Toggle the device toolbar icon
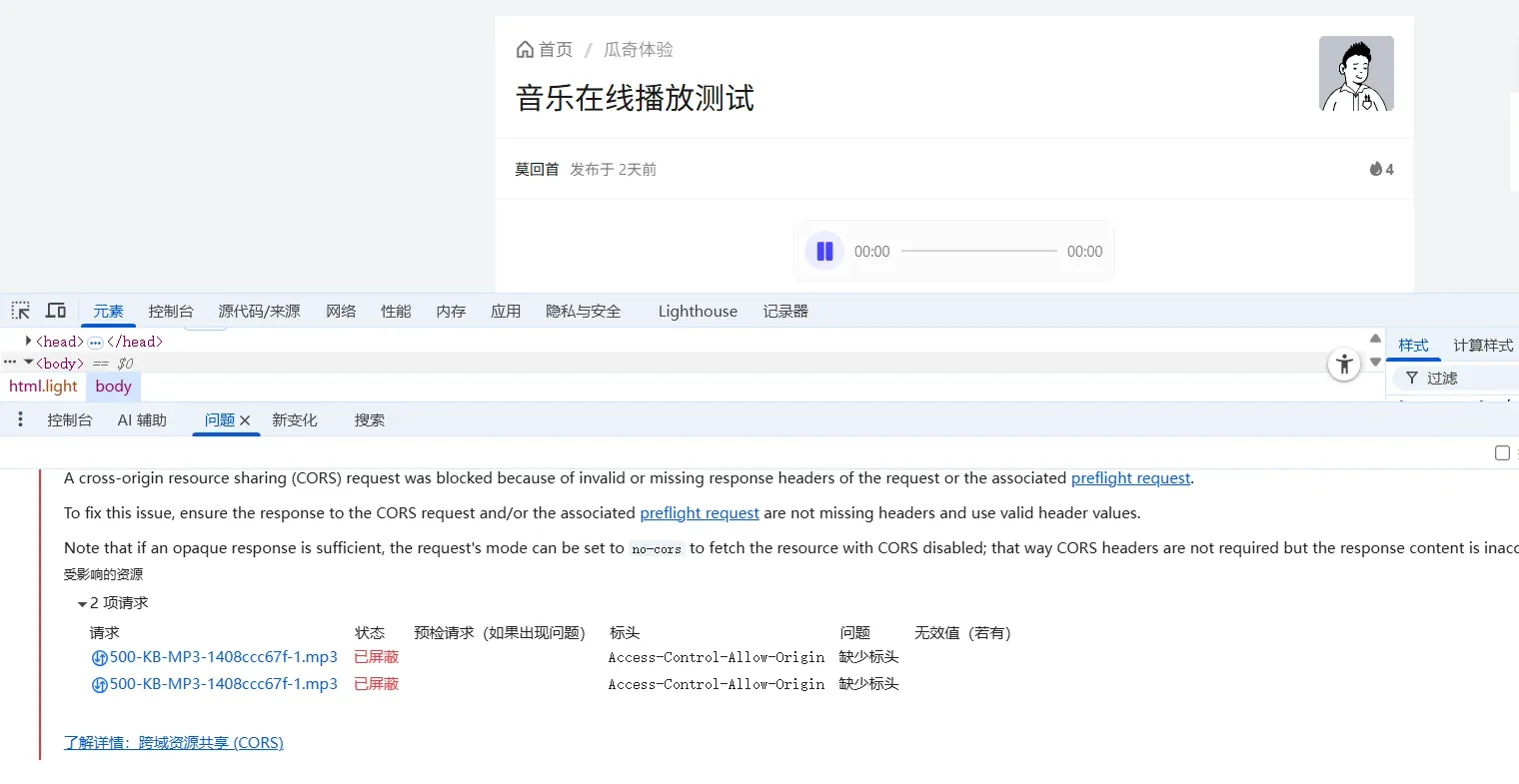This screenshot has width=1519, height=784. coord(56,311)
